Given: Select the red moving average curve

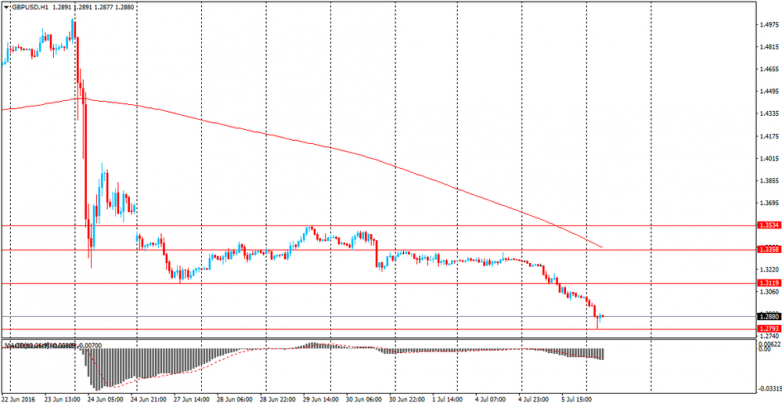Looking at the screenshot, I should pyautogui.click(x=329, y=148).
